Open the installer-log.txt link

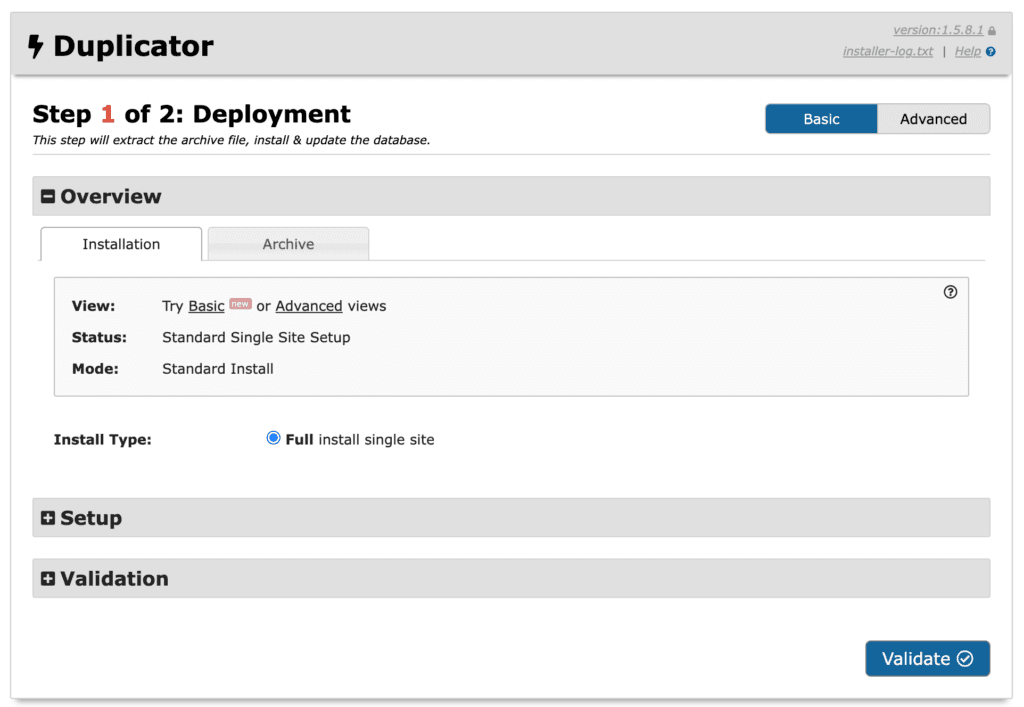(x=888, y=51)
